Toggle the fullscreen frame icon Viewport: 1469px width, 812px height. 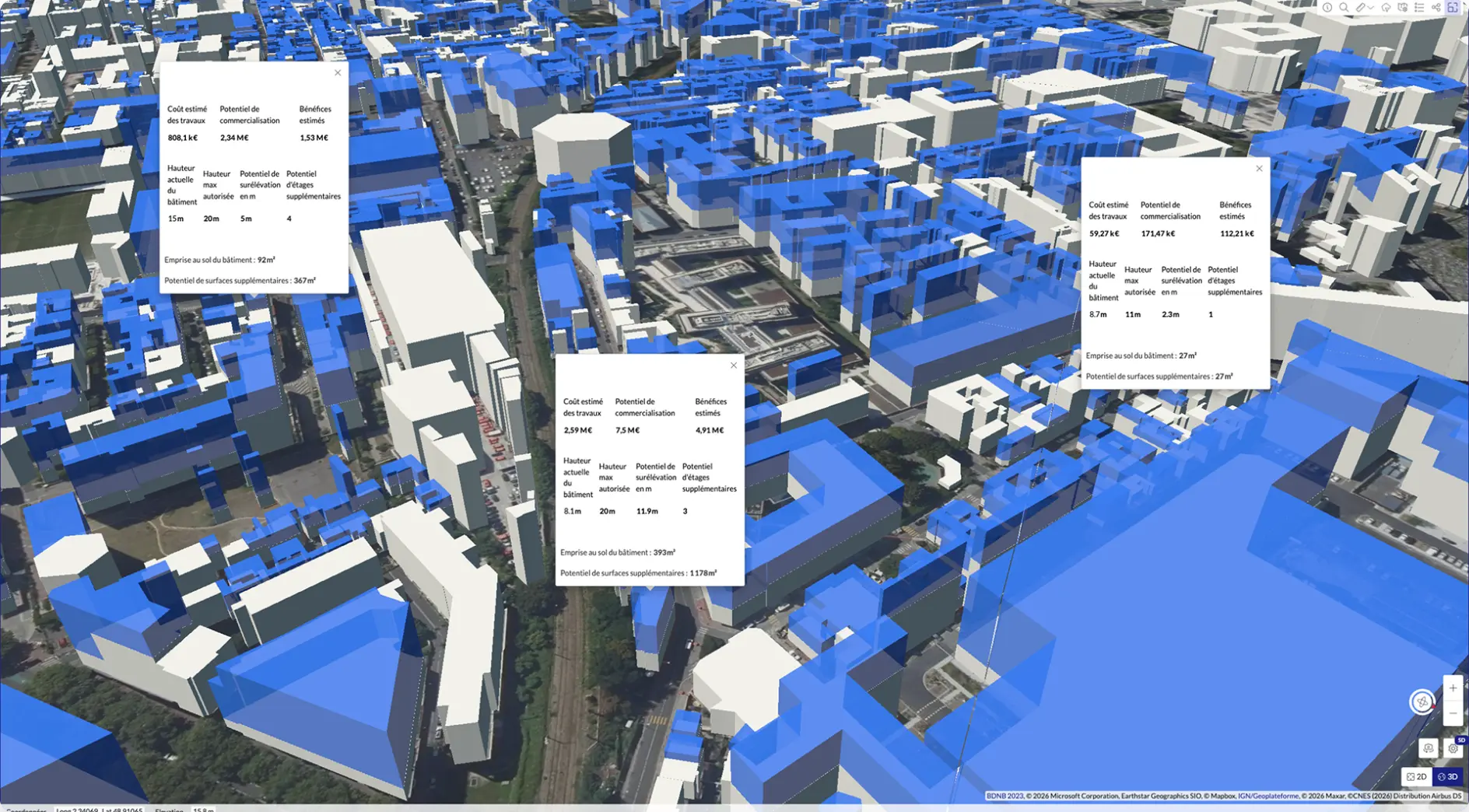1453,7
